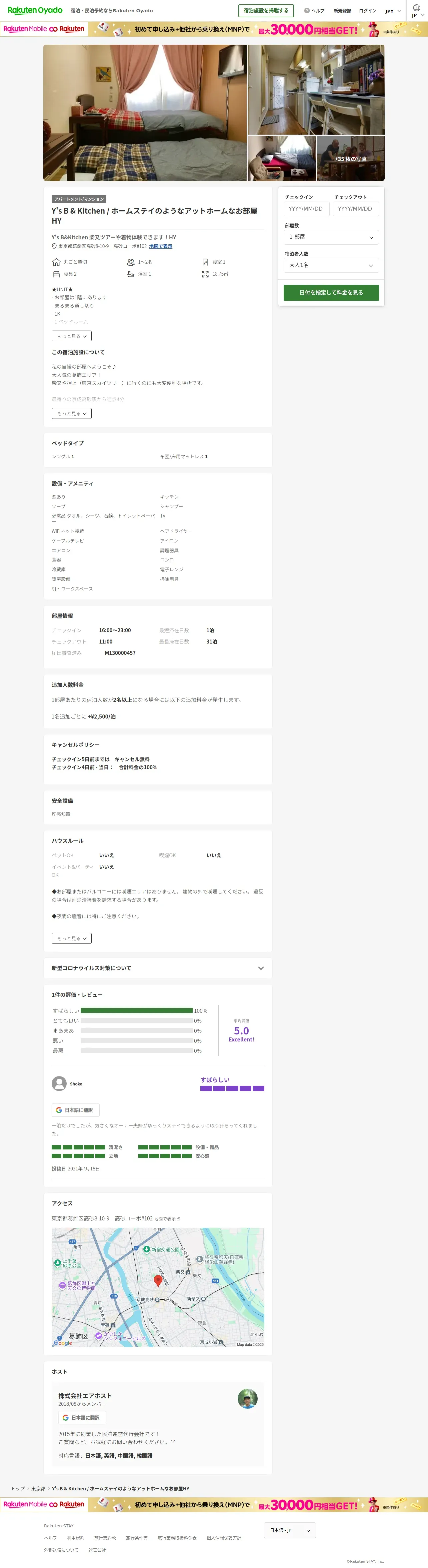
Task: Click footer 旅行業務取扱料金表 link
Action: pyautogui.click(x=177, y=1538)
